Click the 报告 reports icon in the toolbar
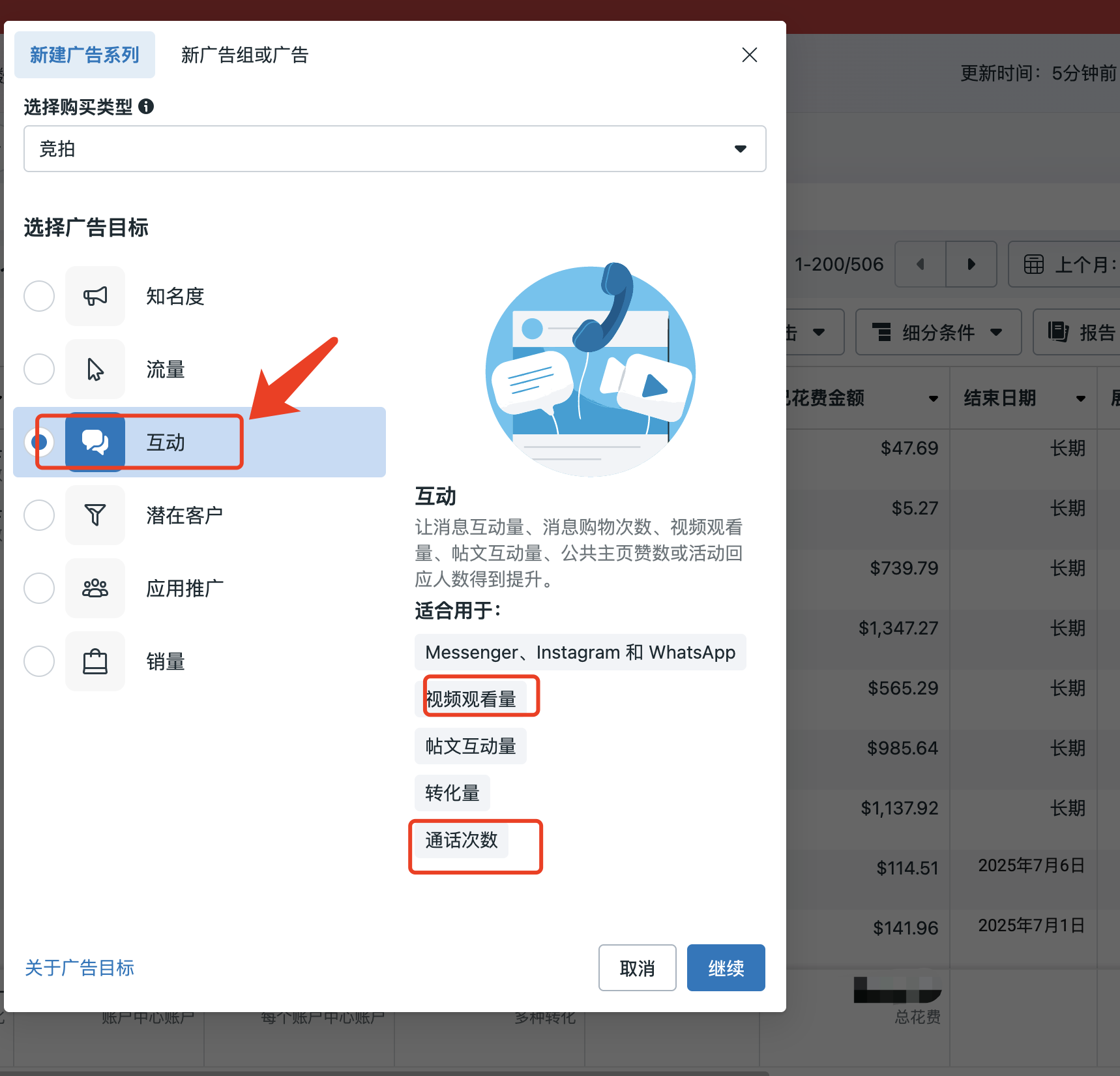Viewport: 1120px width, 1076px height. (x=1058, y=332)
